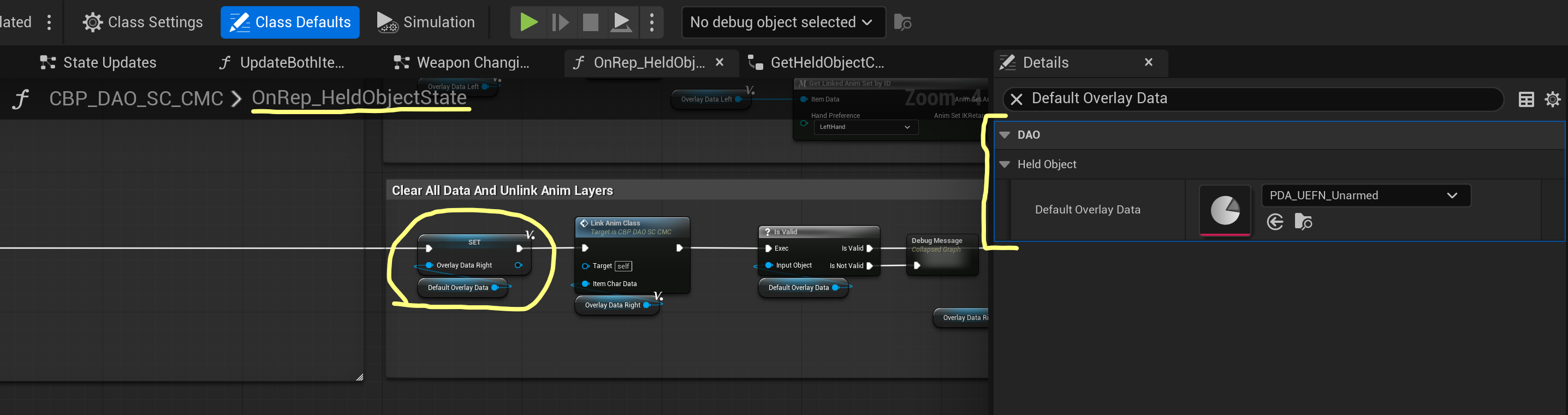1568x415 pixels.
Task: Click the Stop simulation icon
Action: (x=590, y=22)
